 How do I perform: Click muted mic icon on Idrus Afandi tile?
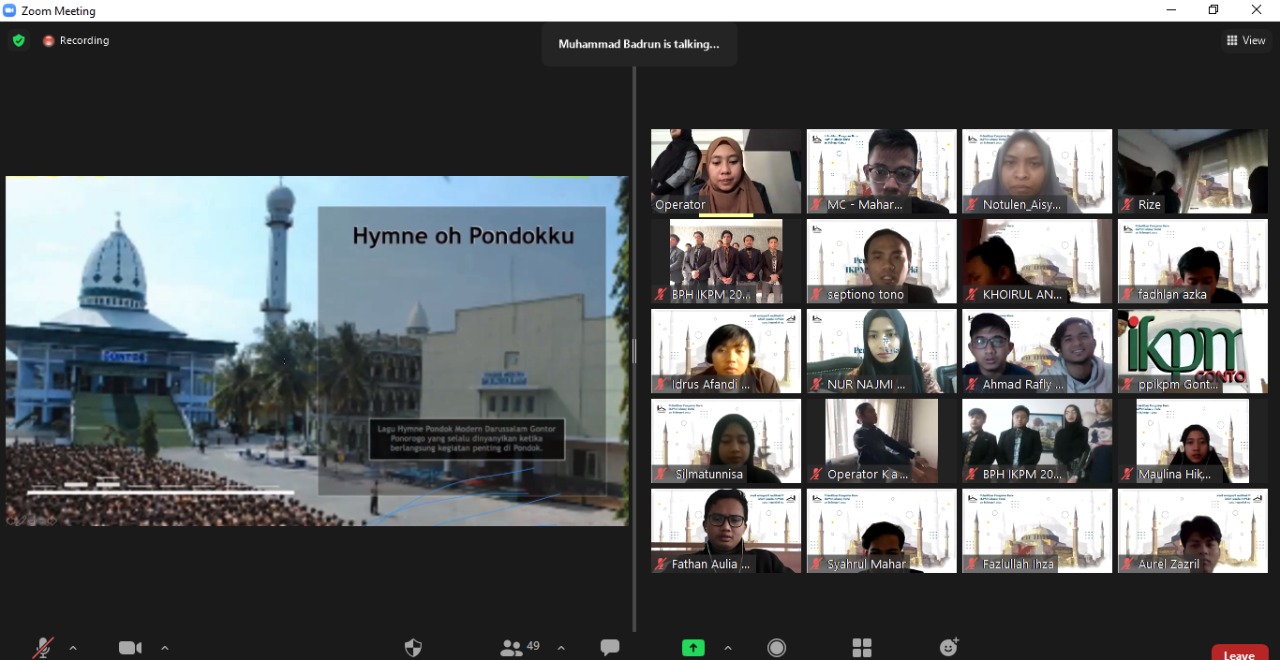660,384
